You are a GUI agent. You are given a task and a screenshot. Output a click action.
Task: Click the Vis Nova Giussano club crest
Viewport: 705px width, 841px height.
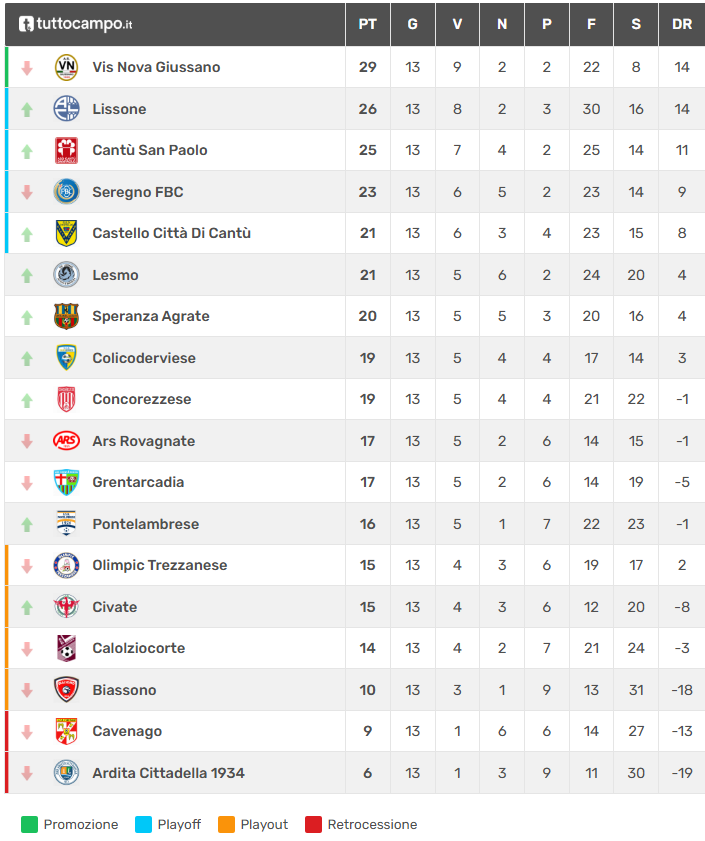pyautogui.click(x=66, y=67)
